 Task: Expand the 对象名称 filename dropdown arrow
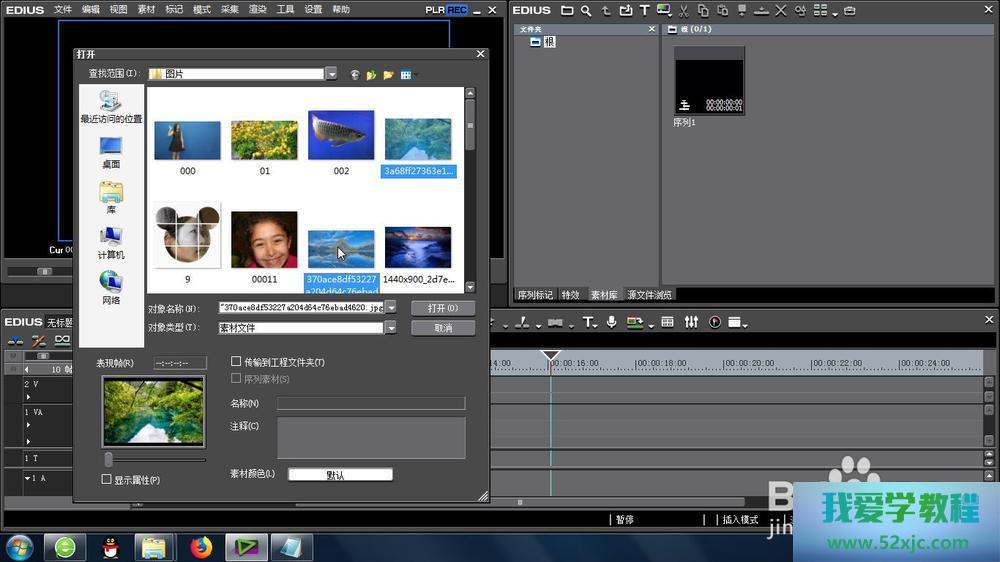(x=391, y=308)
